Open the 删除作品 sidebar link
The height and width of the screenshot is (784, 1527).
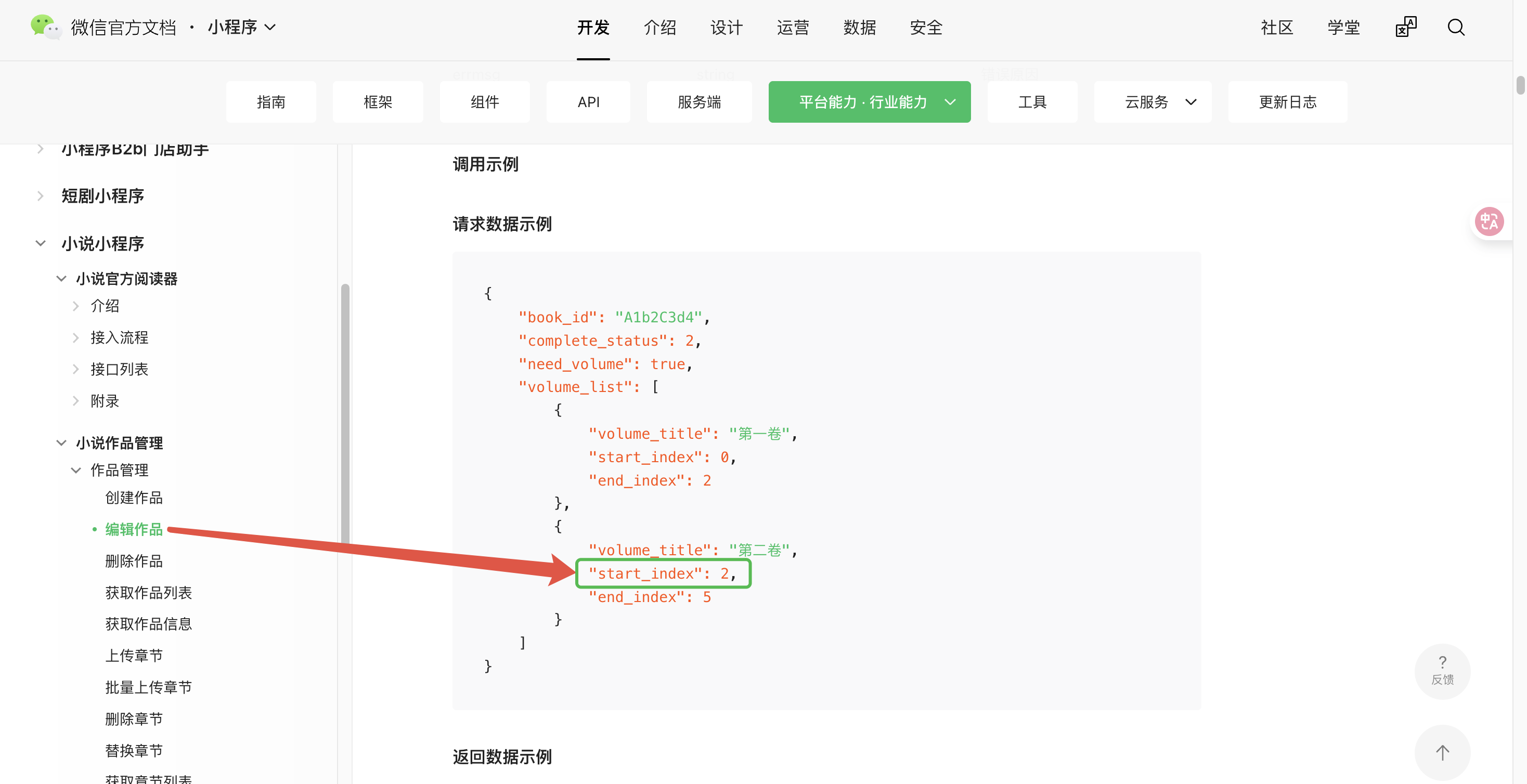[133, 560]
